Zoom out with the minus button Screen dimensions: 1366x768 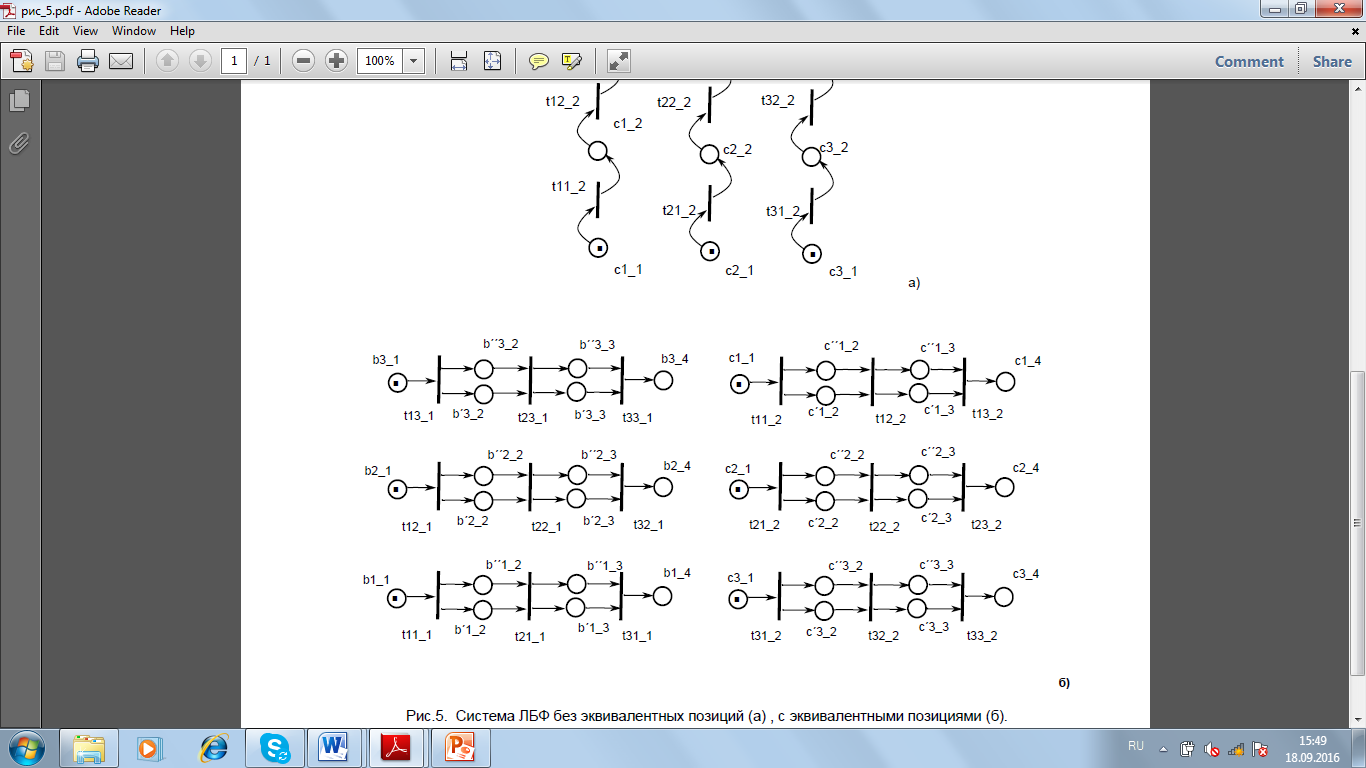pos(304,61)
